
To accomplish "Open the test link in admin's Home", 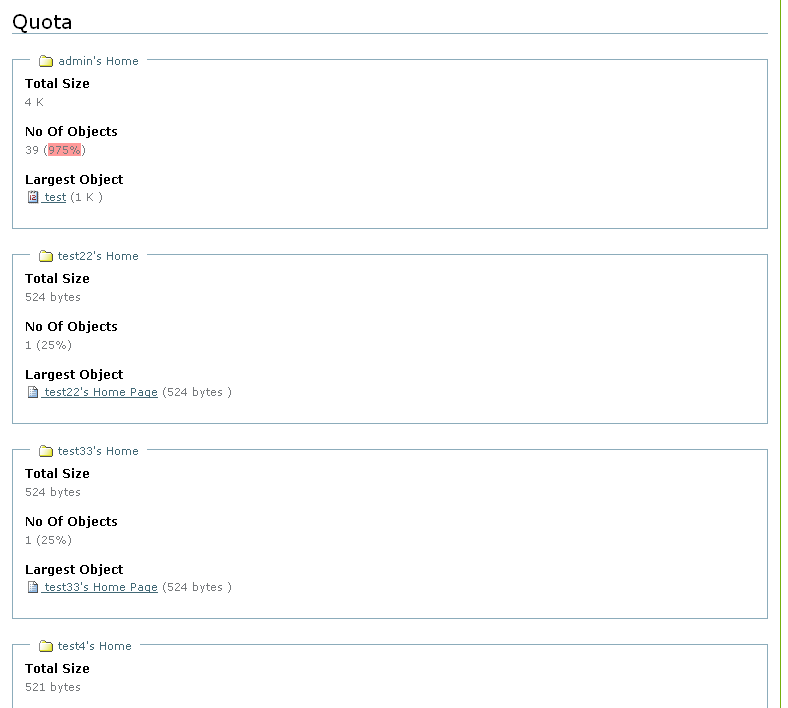I will 55,198.
